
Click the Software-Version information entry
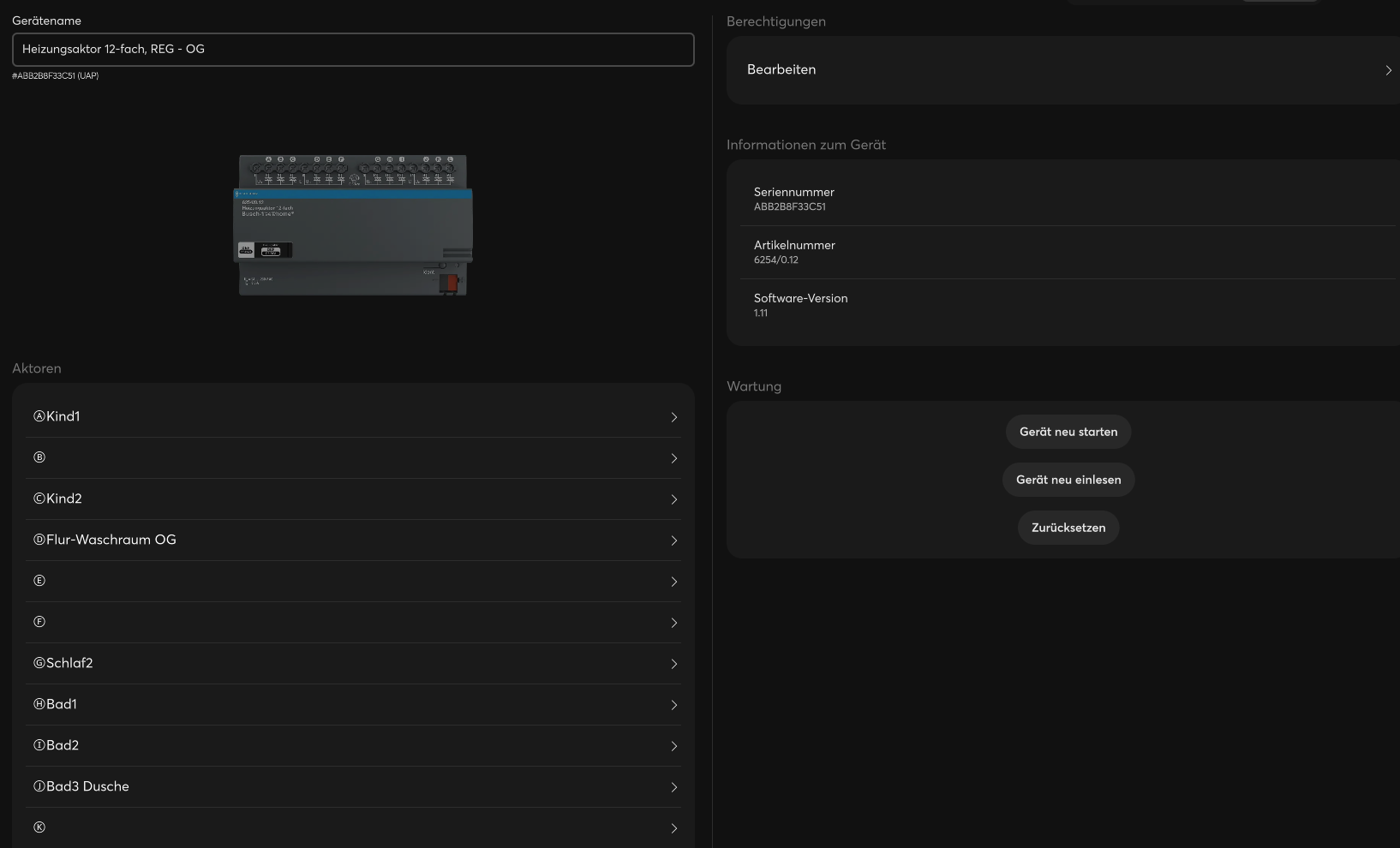(x=1062, y=305)
